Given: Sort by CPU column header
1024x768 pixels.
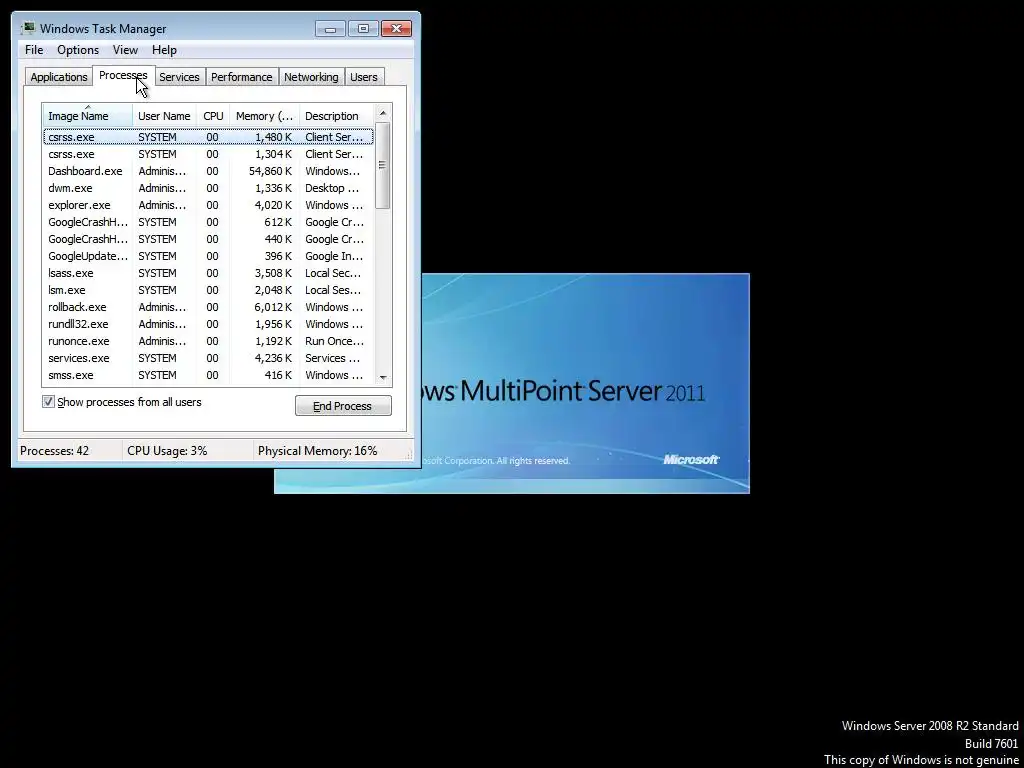Looking at the screenshot, I should click(213, 116).
